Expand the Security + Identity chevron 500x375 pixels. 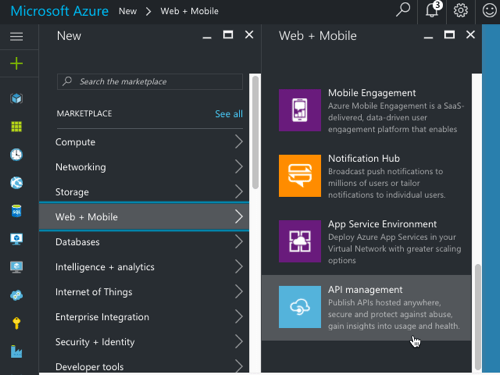[239, 342]
